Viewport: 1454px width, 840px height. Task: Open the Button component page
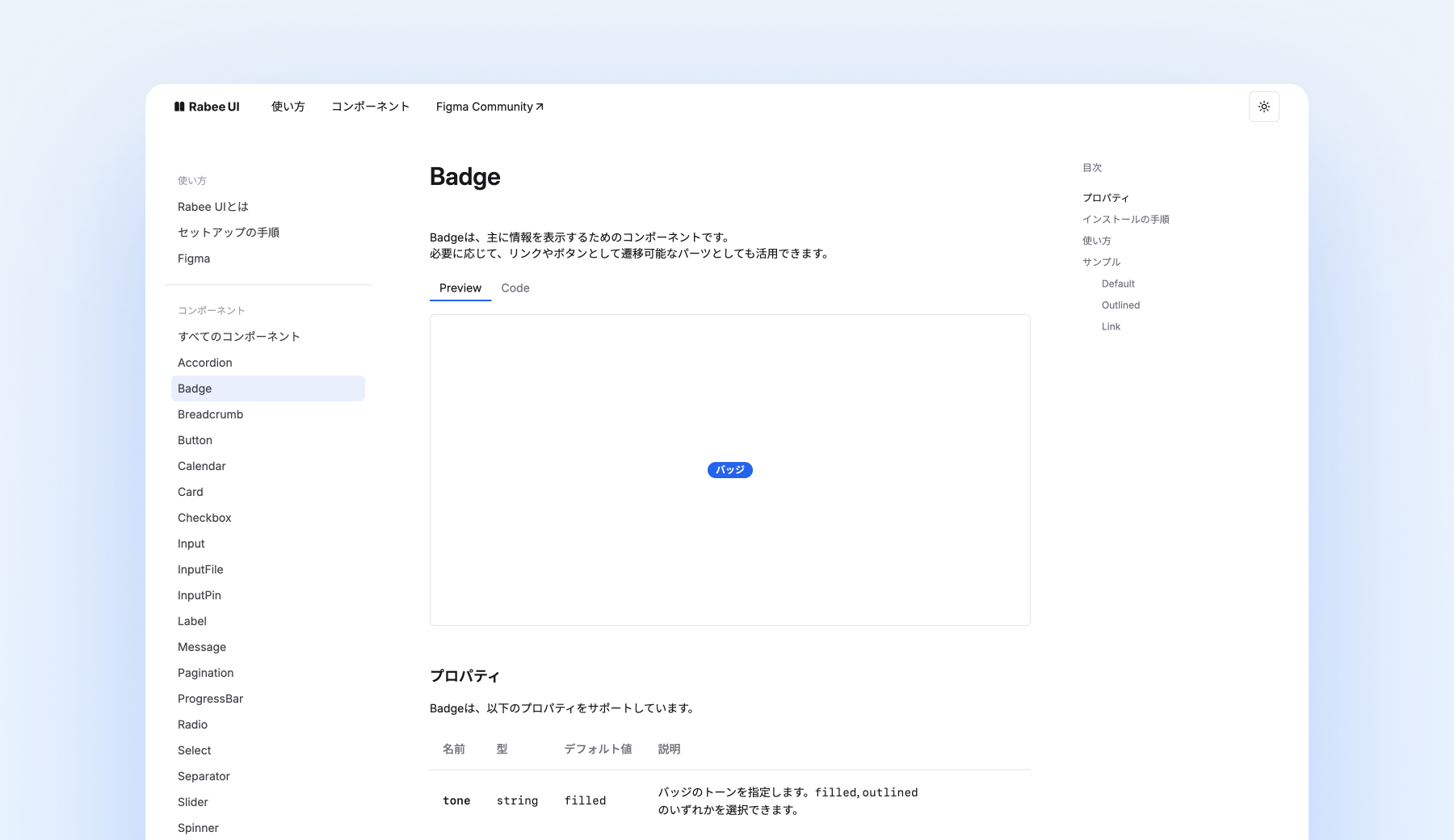coord(195,440)
